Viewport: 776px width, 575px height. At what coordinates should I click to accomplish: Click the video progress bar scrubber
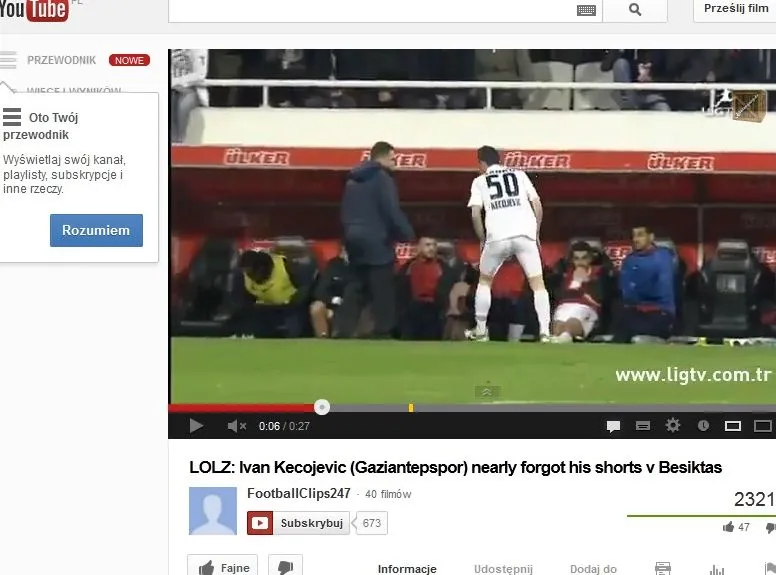click(321, 407)
